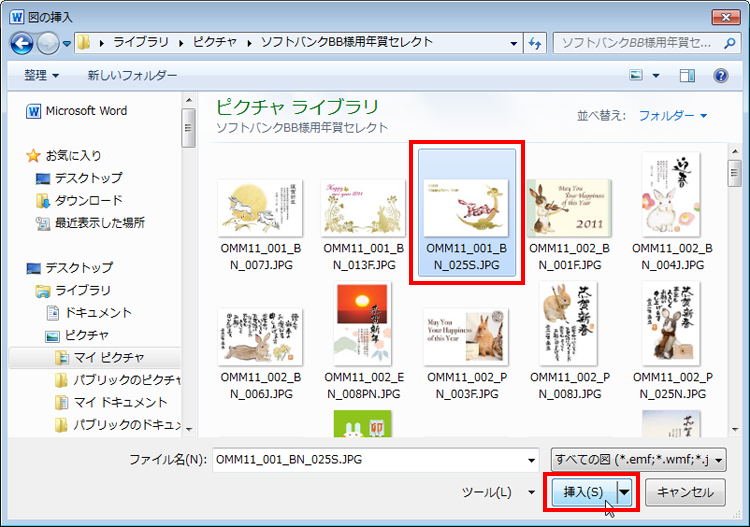The height and width of the screenshot is (527, 750).
Task: Select ドキュメント in the folder tree
Action: point(89,313)
